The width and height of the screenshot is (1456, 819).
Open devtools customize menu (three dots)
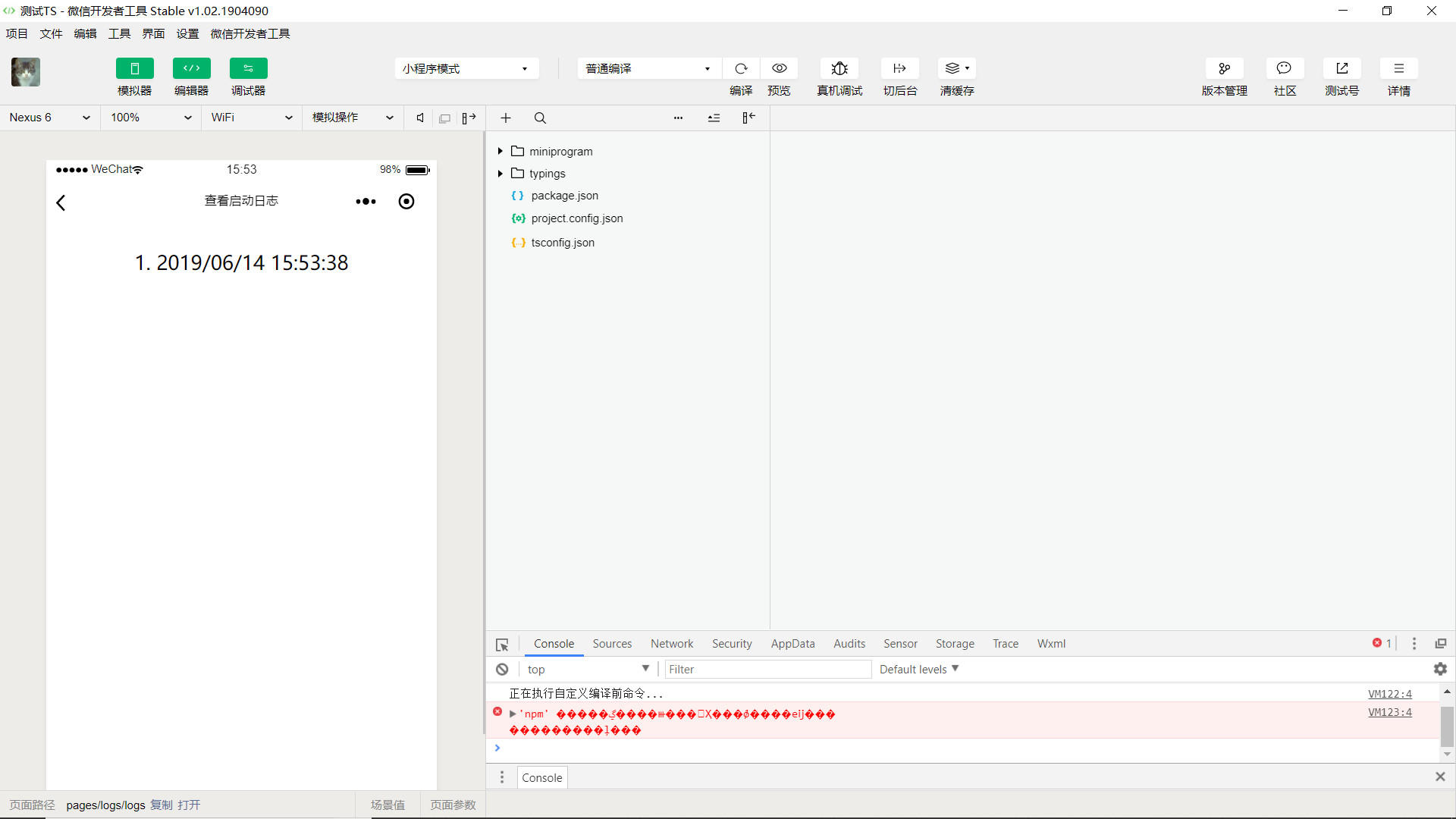point(1414,643)
